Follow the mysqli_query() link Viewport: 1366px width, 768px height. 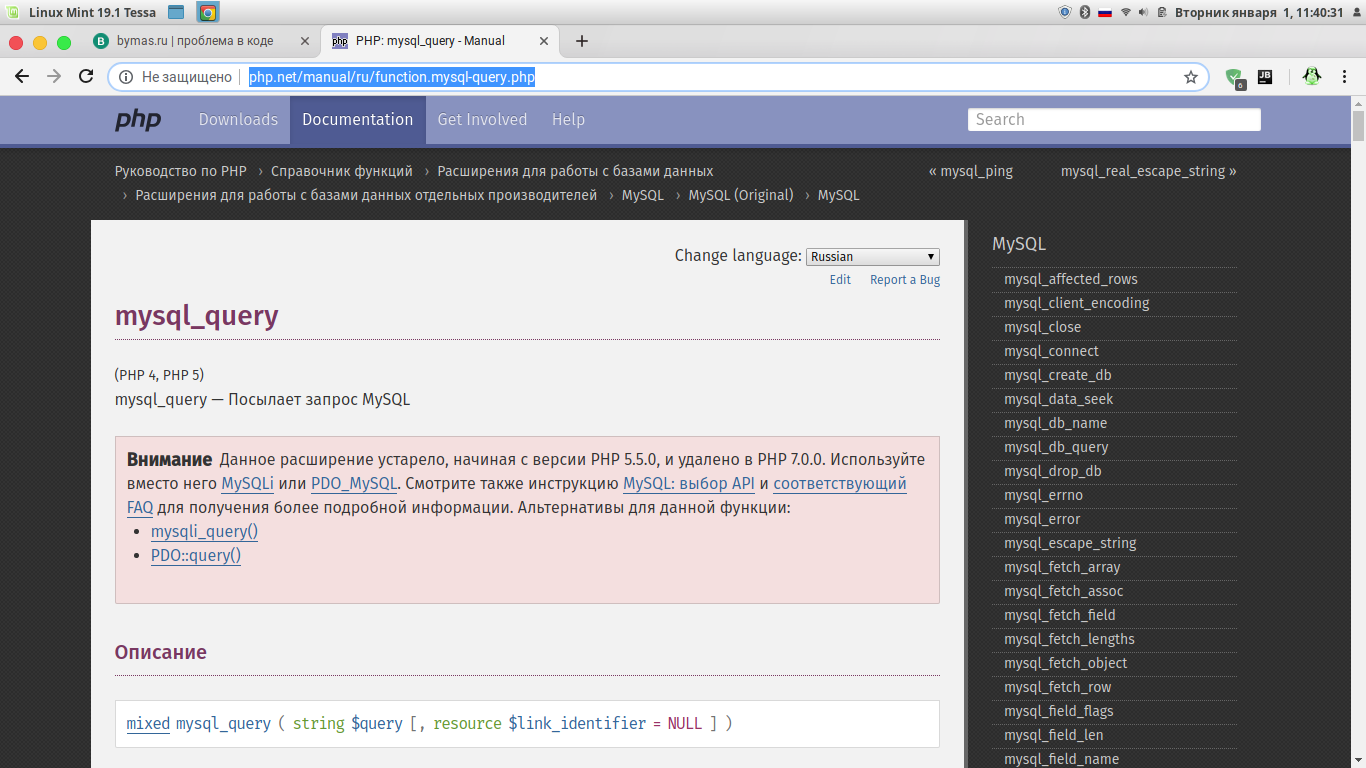pos(204,532)
